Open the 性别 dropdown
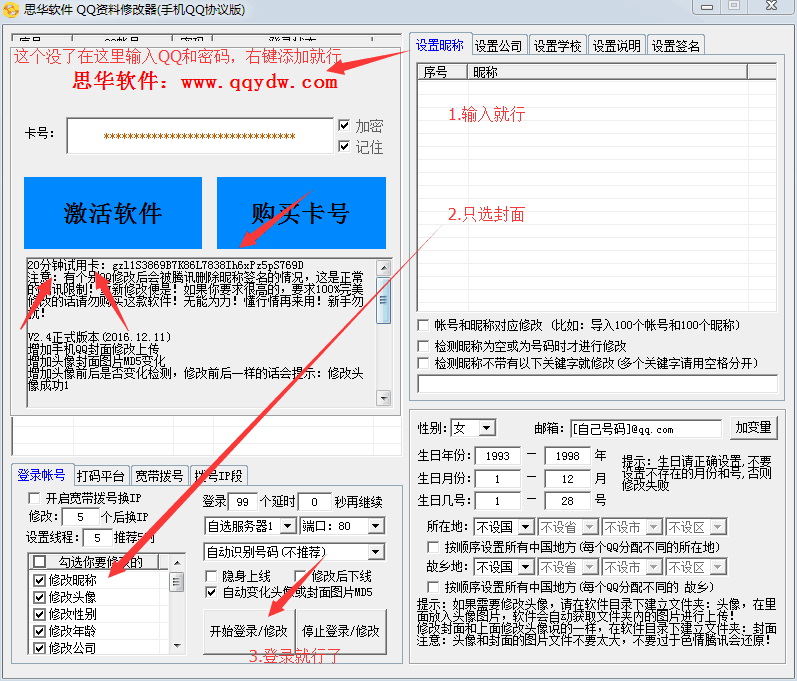This screenshot has width=797, height=681. [486, 428]
